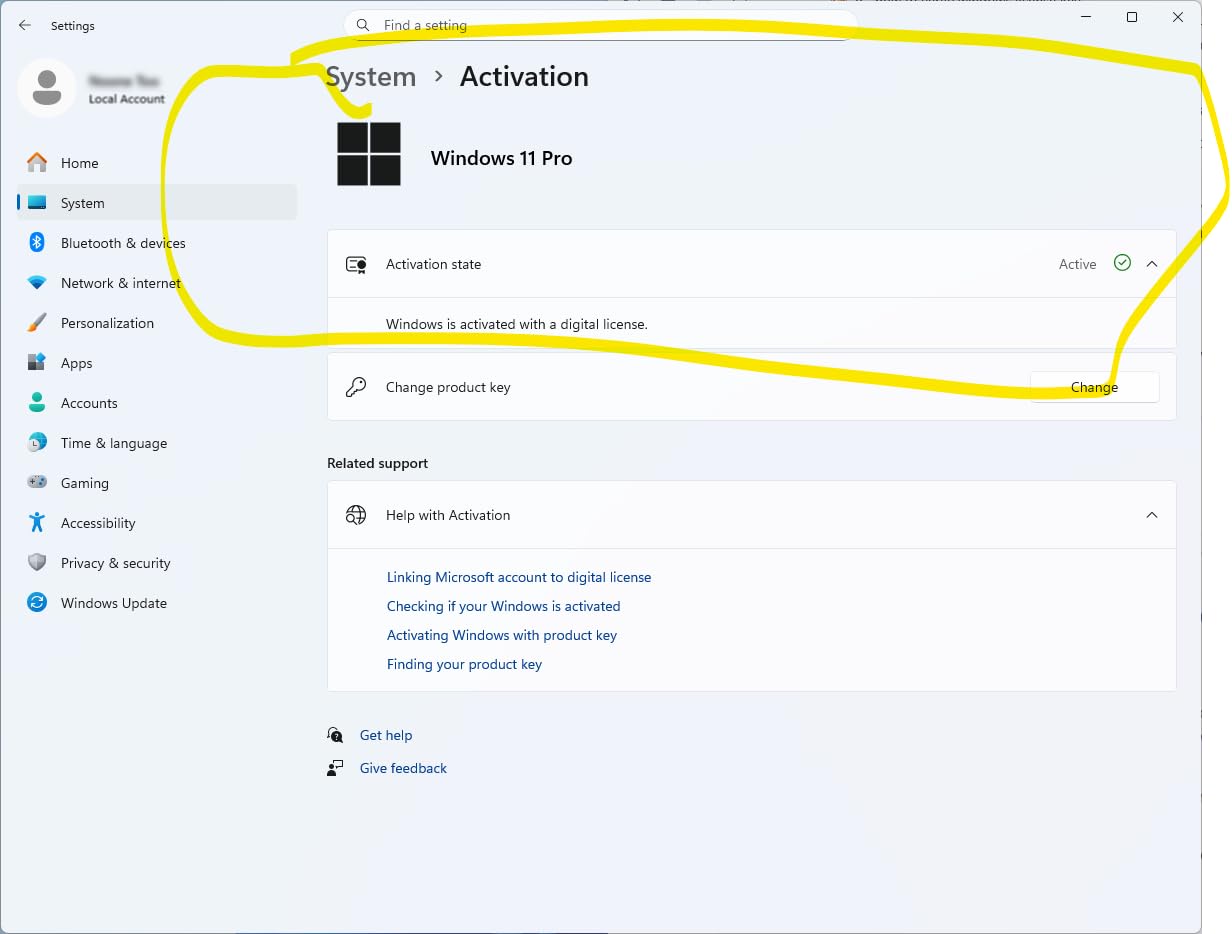Click the Personalization paintbrush icon
Image resolution: width=1232 pixels, height=934 pixels.
click(x=37, y=323)
